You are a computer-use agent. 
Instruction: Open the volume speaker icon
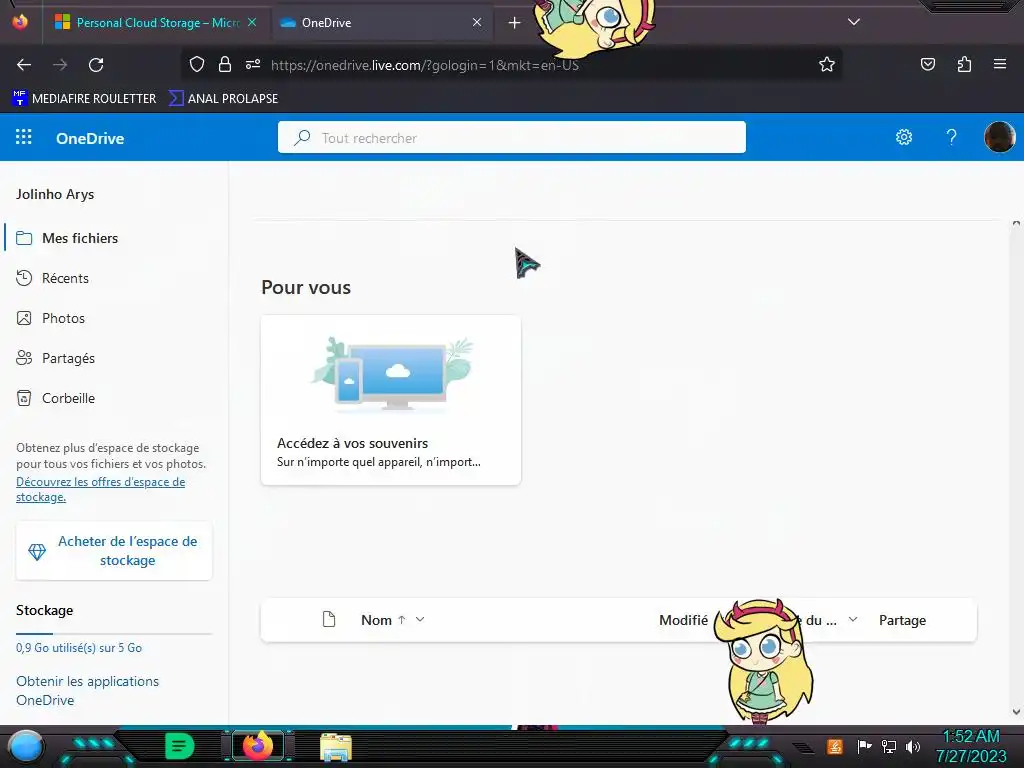(x=913, y=746)
